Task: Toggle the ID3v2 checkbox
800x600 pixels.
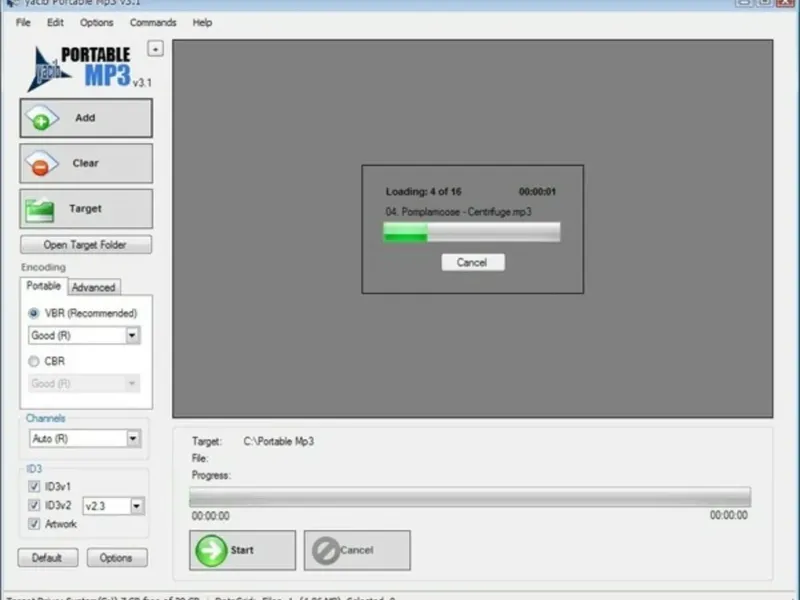Action: pyautogui.click(x=34, y=505)
